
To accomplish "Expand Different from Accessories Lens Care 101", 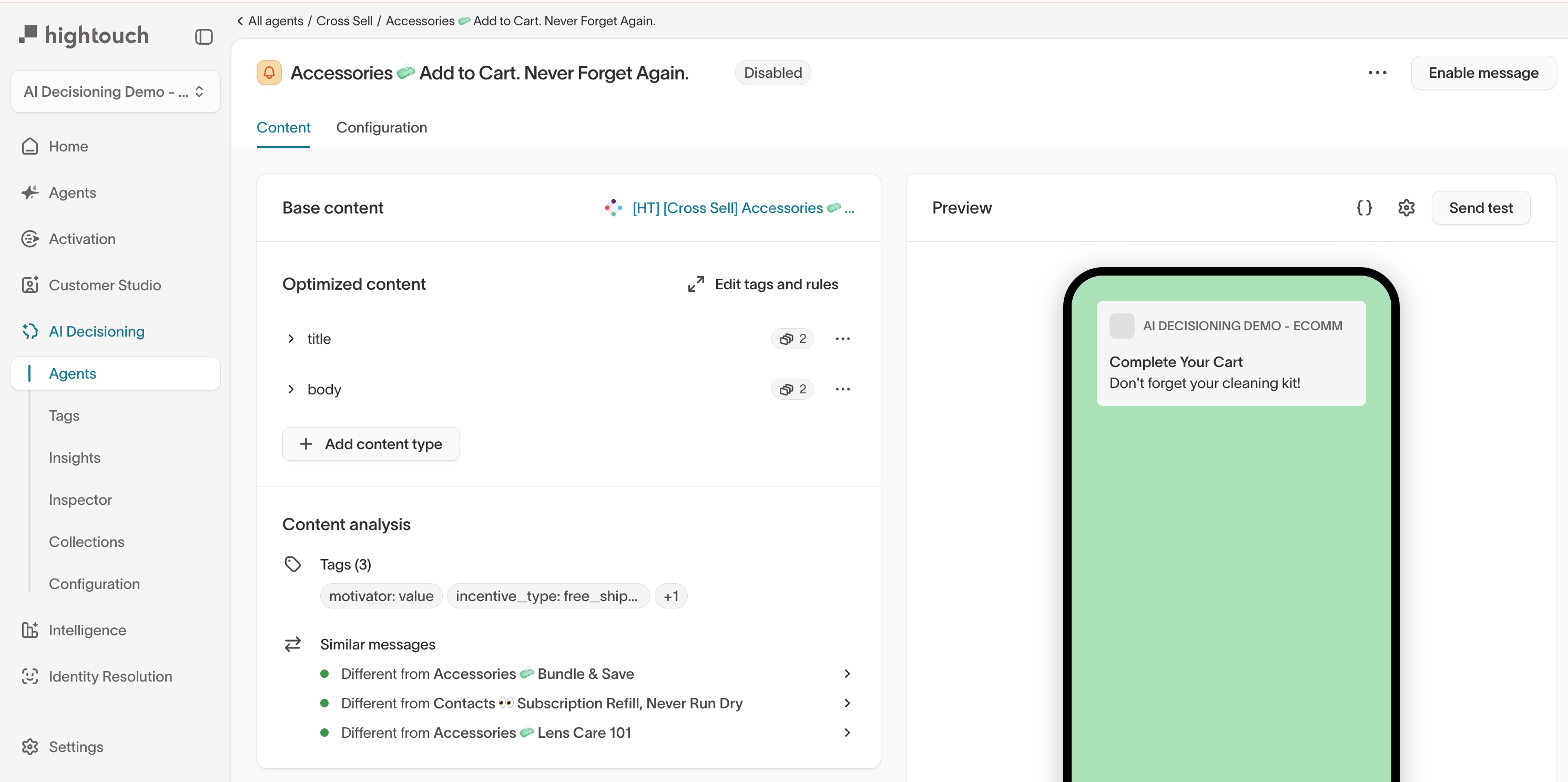I will pyautogui.click(x=847, y=733).
